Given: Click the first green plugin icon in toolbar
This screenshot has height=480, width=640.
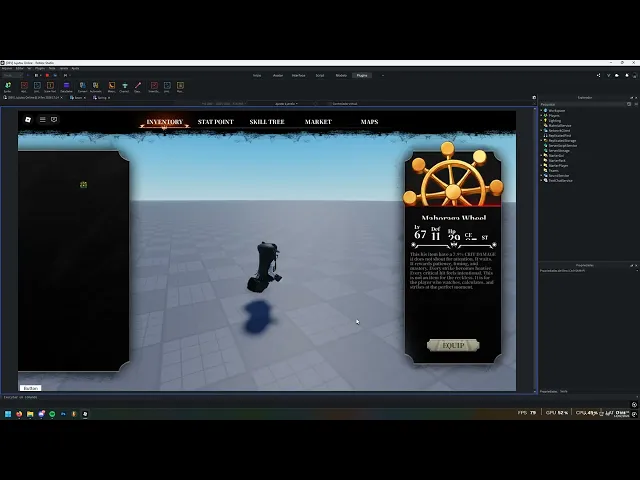Looking at the screenshot, I should tap(8, 85).
